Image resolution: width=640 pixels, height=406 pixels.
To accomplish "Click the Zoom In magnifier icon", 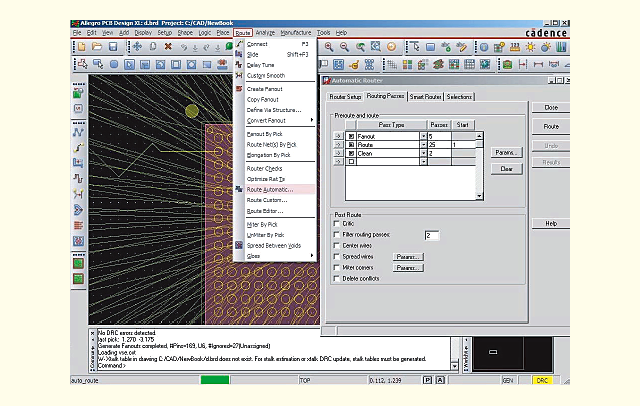I will coord(329,47).
